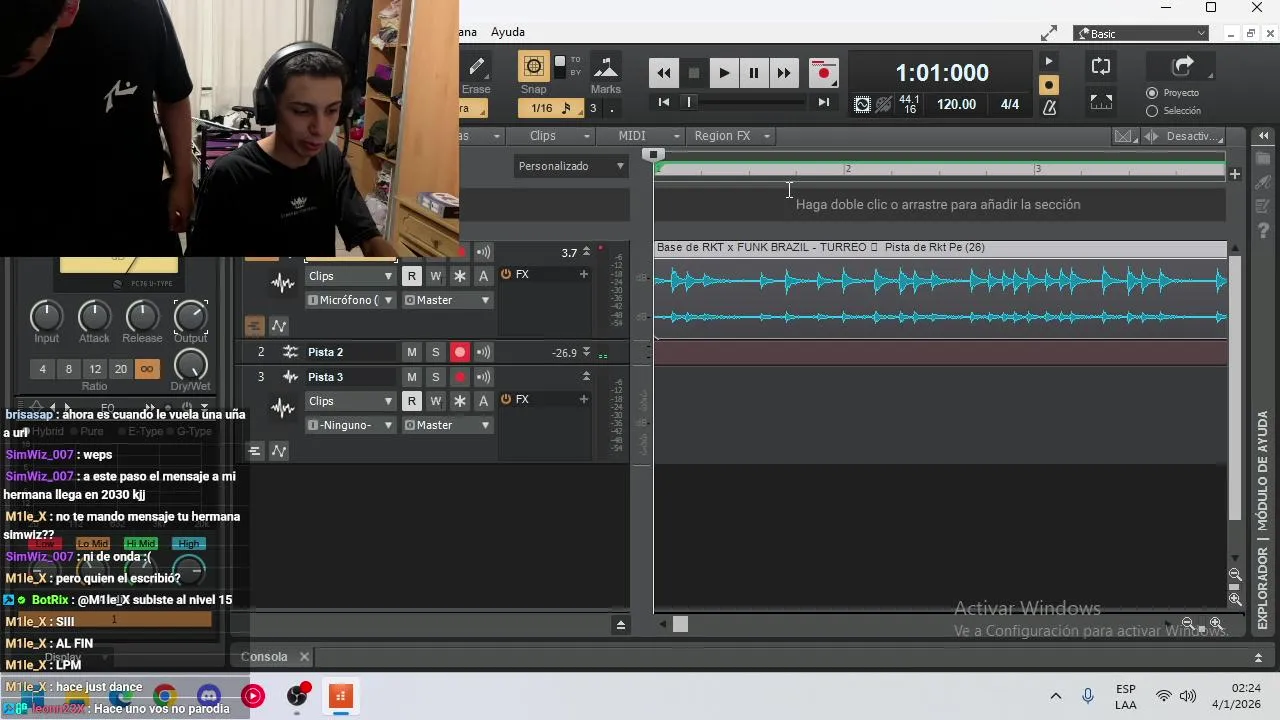The width and height of the screenshot is (1280, 720).
Task: Open the Ayuda menu
Action: point(508,32)
